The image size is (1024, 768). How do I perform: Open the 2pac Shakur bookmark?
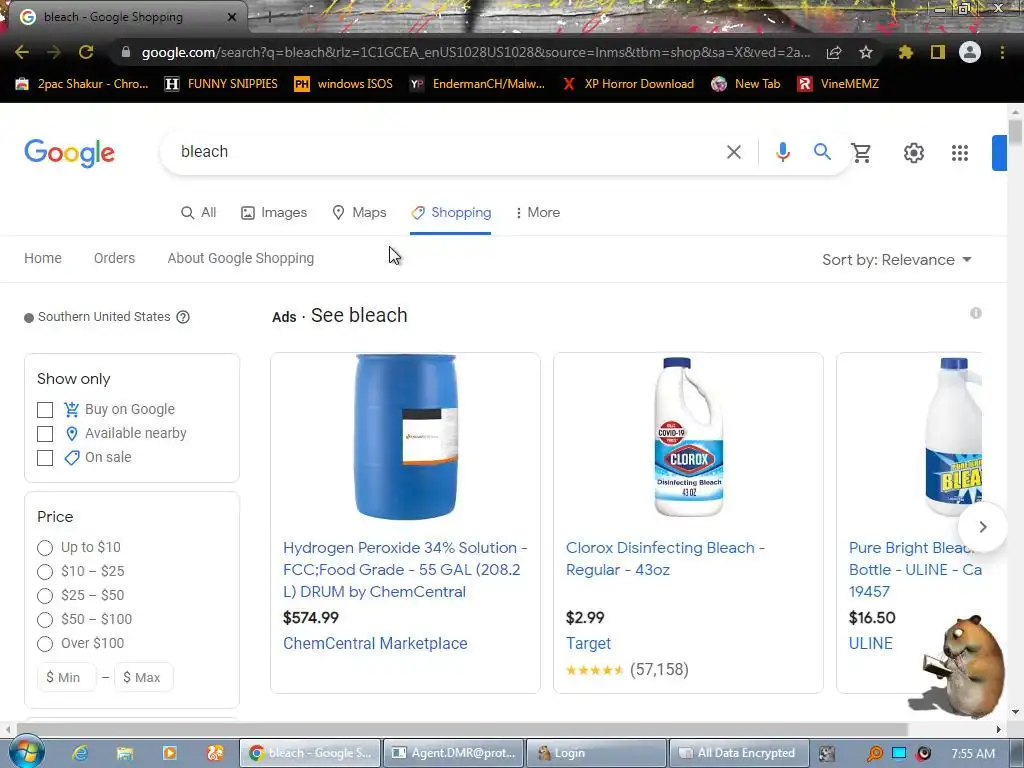(82, 84)
